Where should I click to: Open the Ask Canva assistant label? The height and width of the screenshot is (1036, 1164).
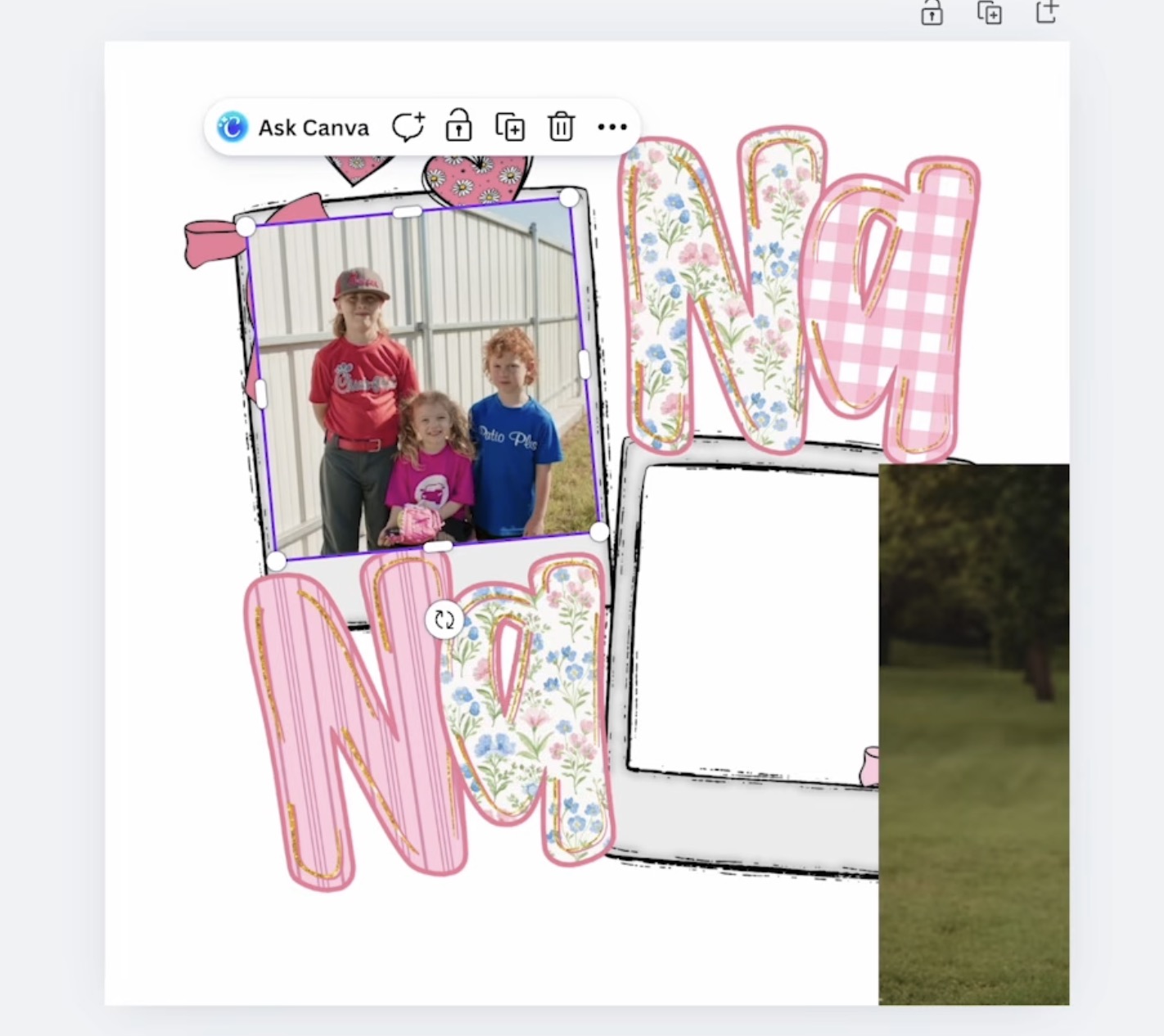coord(314,128)
